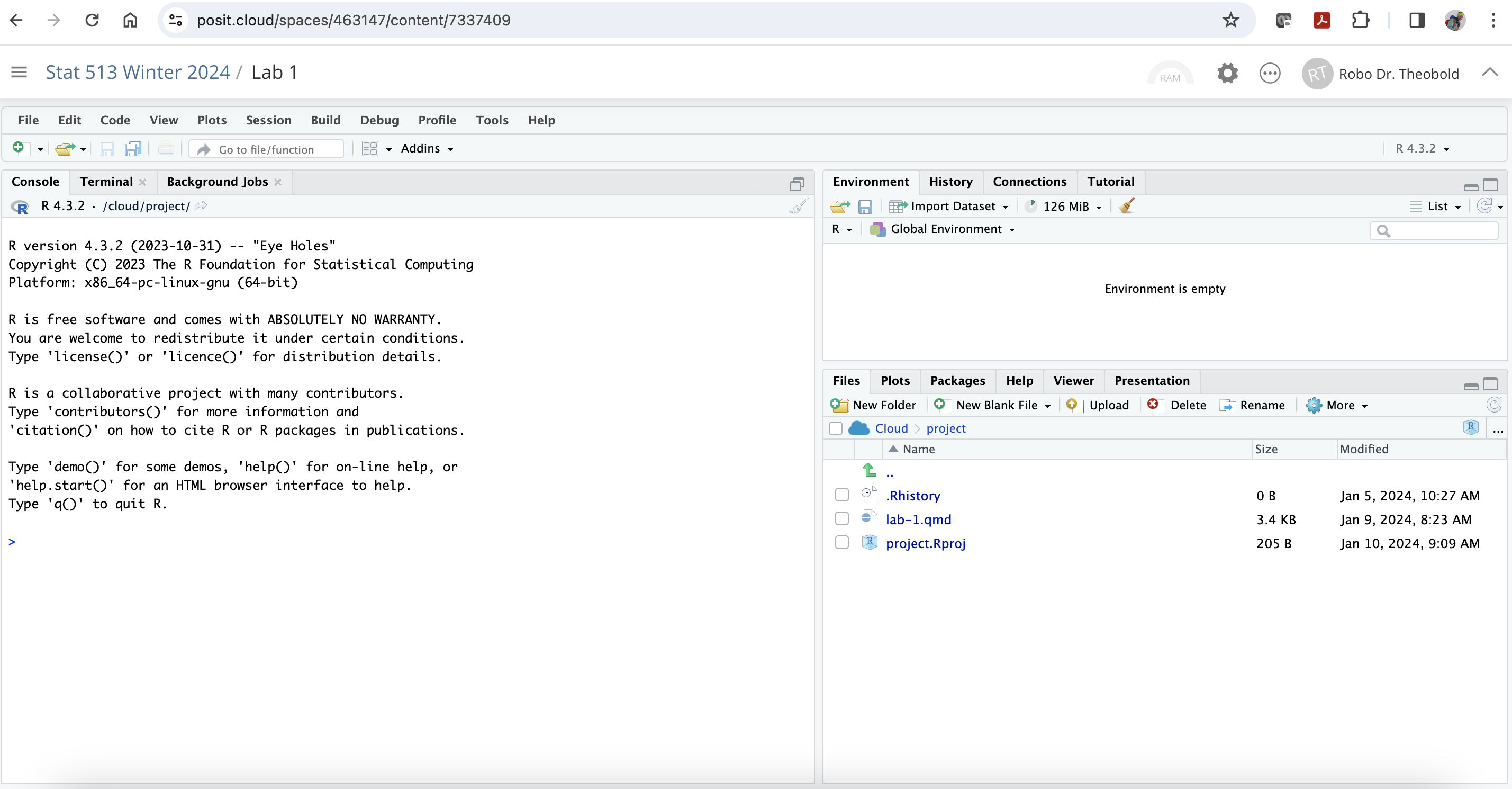
Task: Click the 126 MiB memory usage slider
Action: pyautogui.click(x=1064, y=206)
